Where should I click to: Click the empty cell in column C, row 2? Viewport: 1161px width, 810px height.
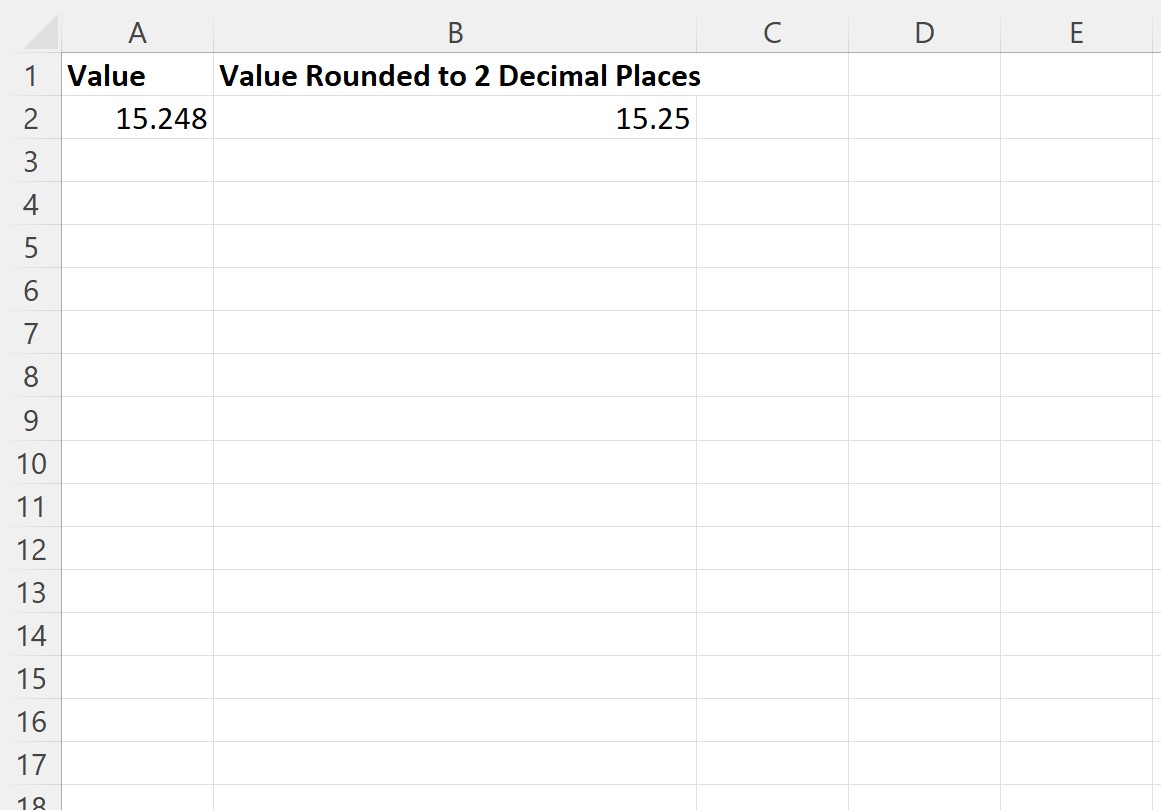pyautogui.click(x=771, y=118)
